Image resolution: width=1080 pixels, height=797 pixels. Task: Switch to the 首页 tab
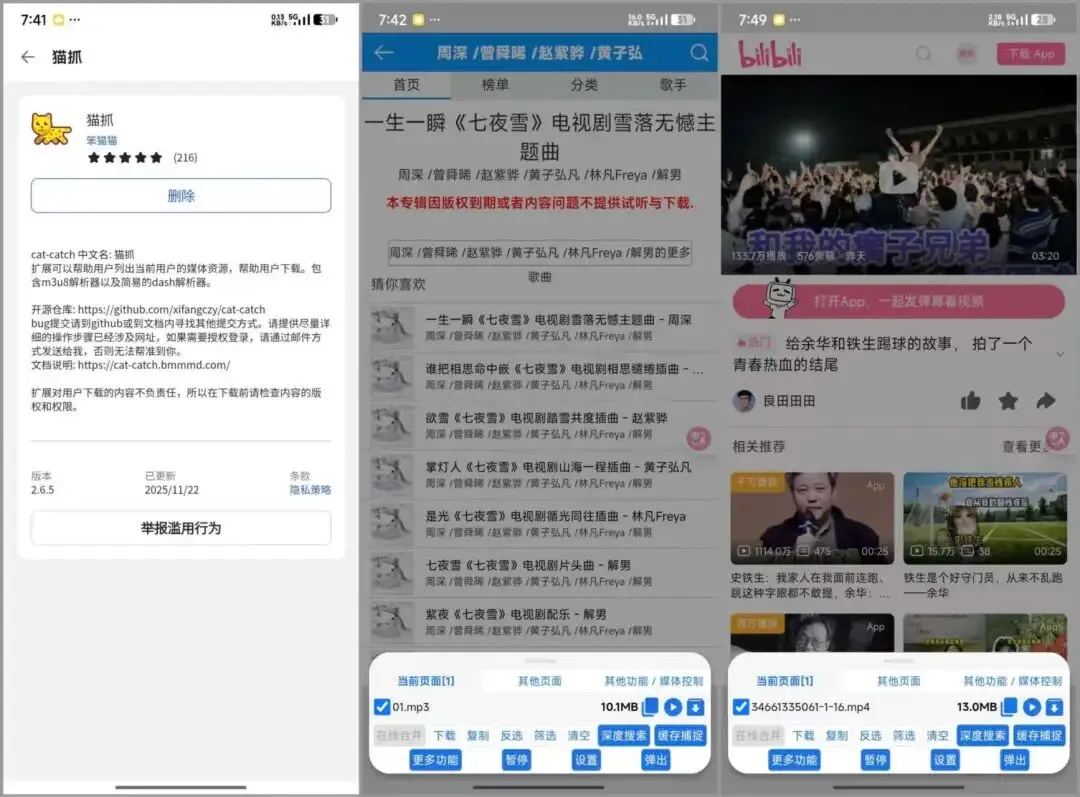[x=406, y=85]
